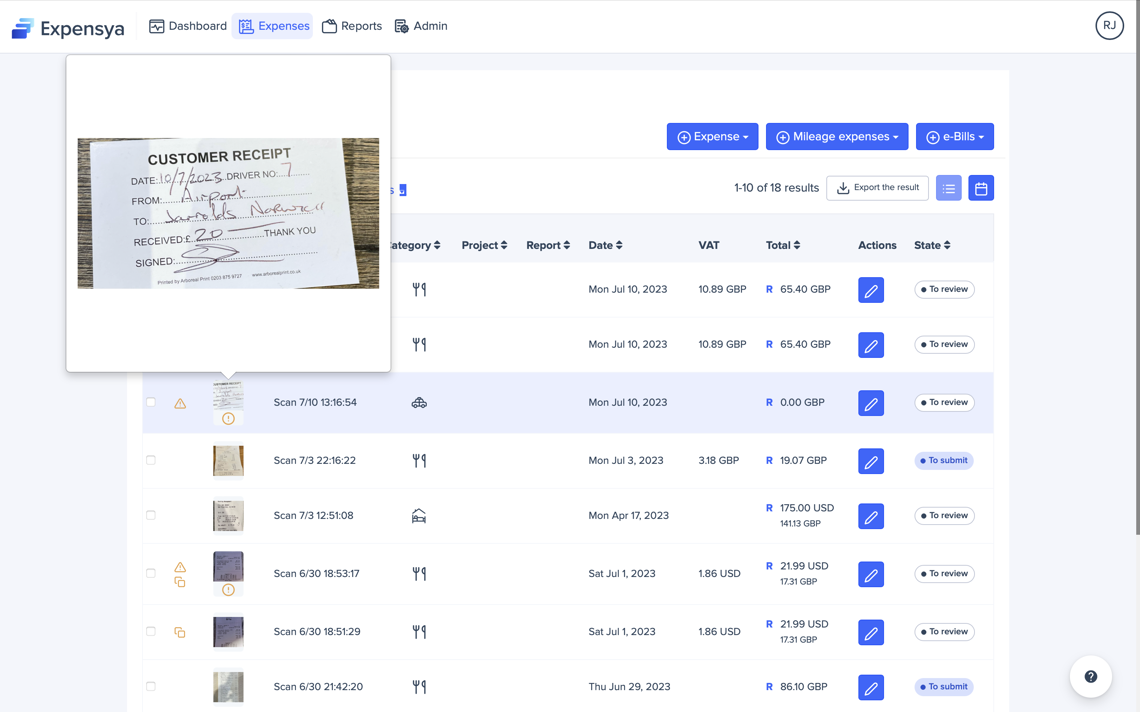Viewport: 1140px width, 712px height.
Task: Select checkbox for Scan 7/3 22:16:22
Action: tap(151, 460)
